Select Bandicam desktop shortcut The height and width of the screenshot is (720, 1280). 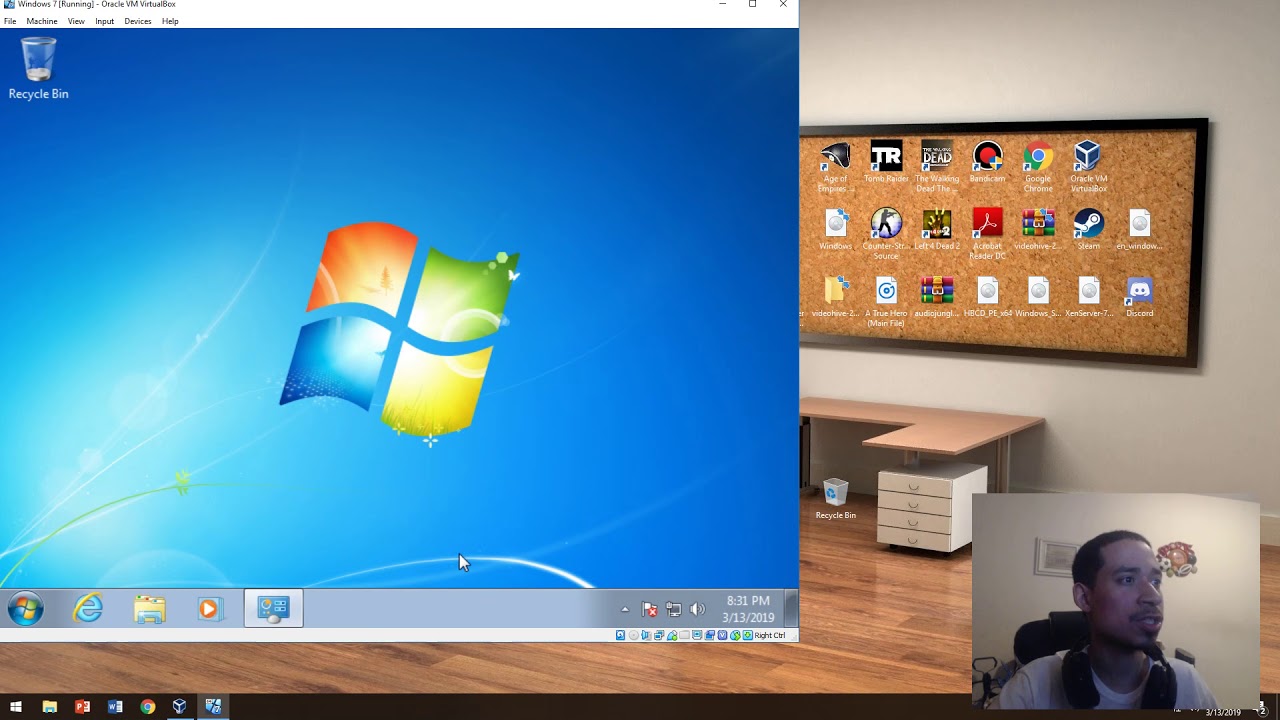click(987, 162)
